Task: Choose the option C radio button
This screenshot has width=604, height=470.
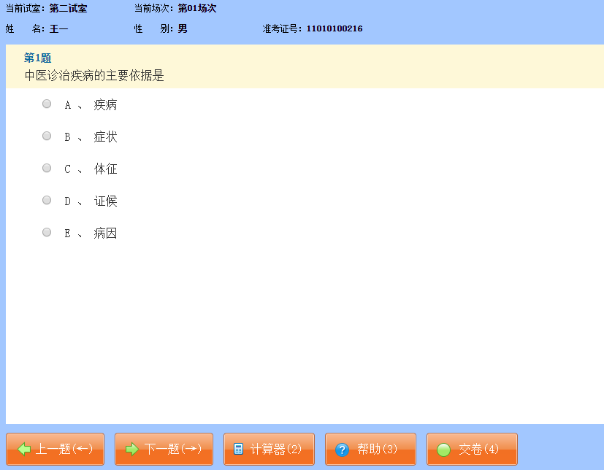Action: tap(47, 168)
